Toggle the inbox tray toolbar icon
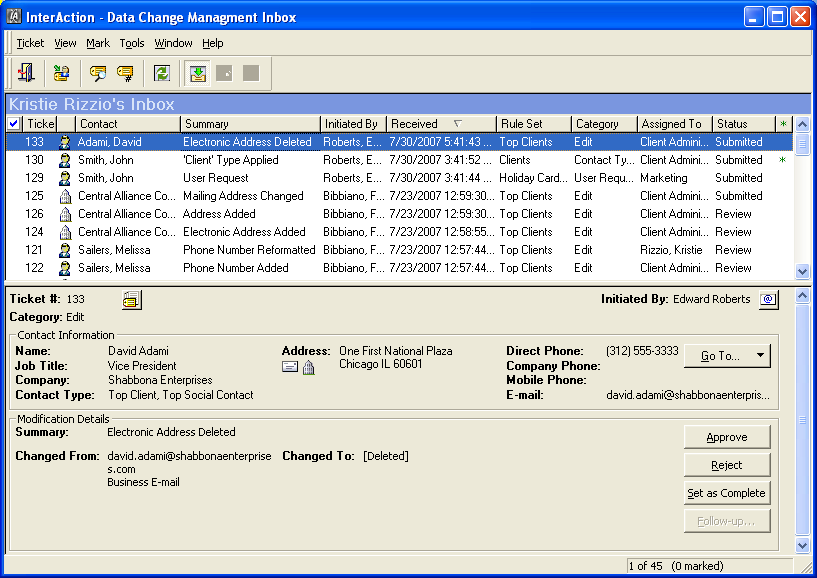Image resolution: width=817 pixels, height=578 pixels. click(197, 73)
